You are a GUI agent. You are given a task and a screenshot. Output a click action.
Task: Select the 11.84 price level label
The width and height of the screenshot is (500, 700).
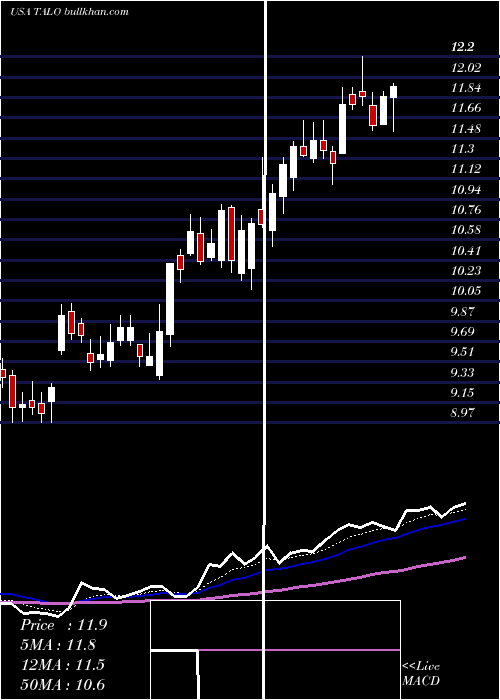(466, 88)
